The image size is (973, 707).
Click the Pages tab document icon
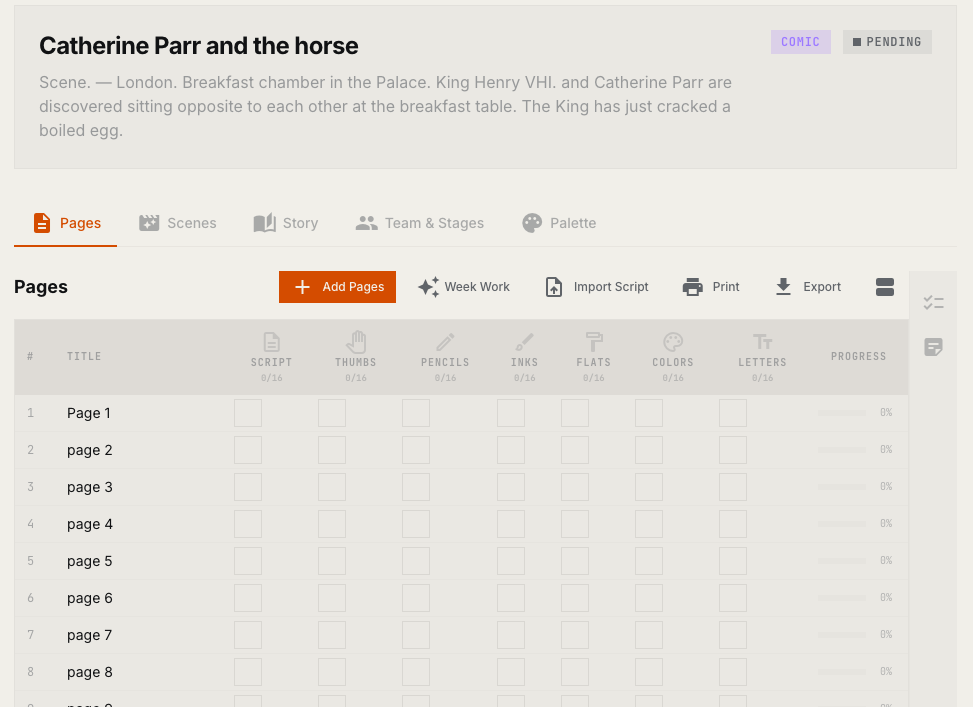42,223
